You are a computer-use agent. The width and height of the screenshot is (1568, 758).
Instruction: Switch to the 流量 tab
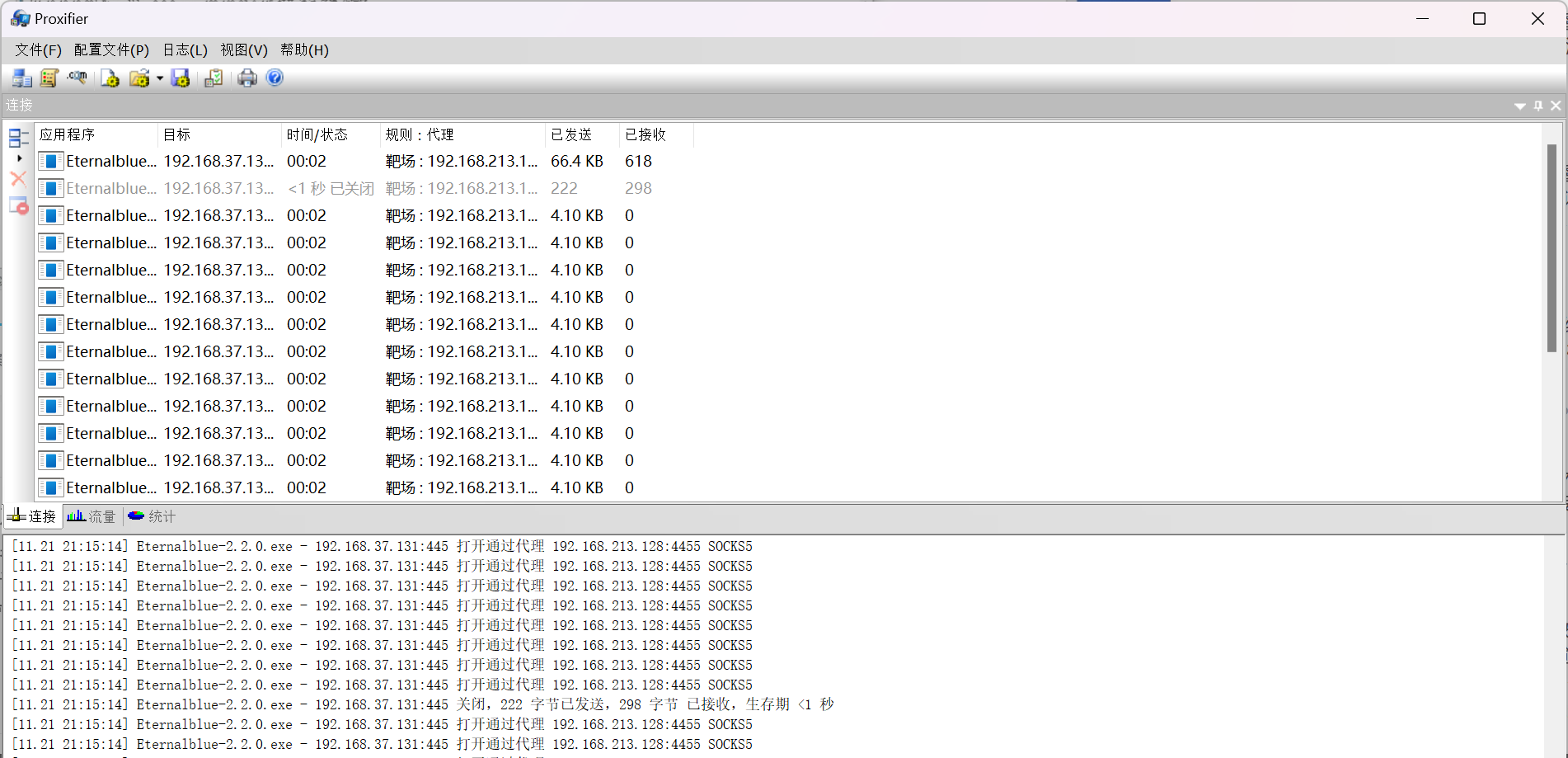point(92,517)
